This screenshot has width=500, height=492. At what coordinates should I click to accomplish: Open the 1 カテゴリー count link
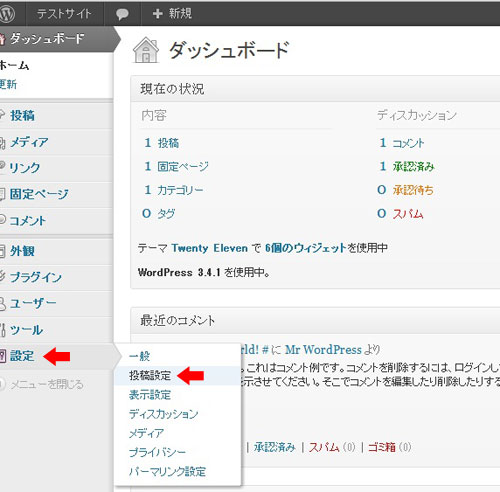click(174, 190)
